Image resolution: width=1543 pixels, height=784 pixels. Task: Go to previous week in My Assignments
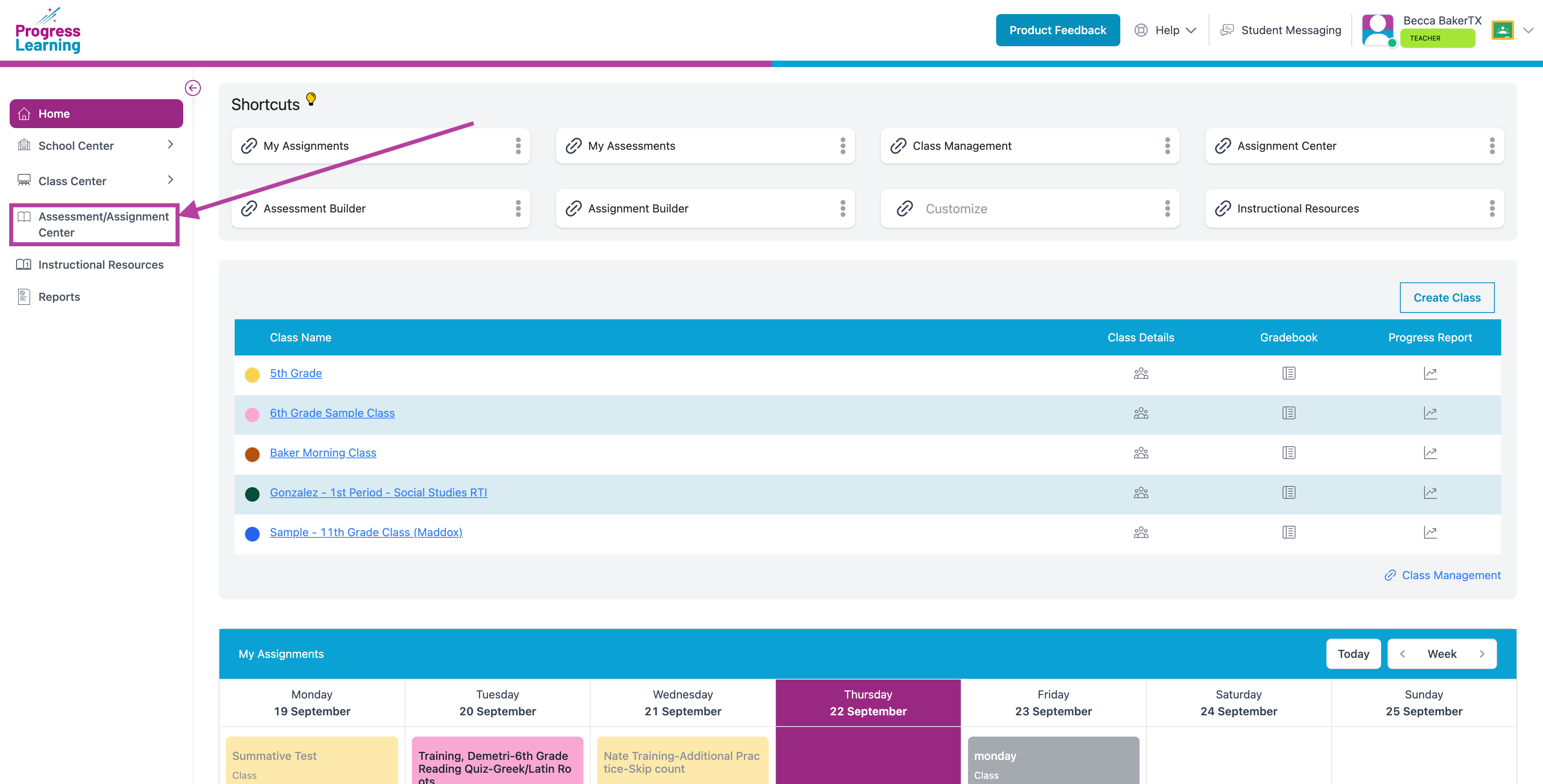pyautogui.click(x=1402, y=654)
